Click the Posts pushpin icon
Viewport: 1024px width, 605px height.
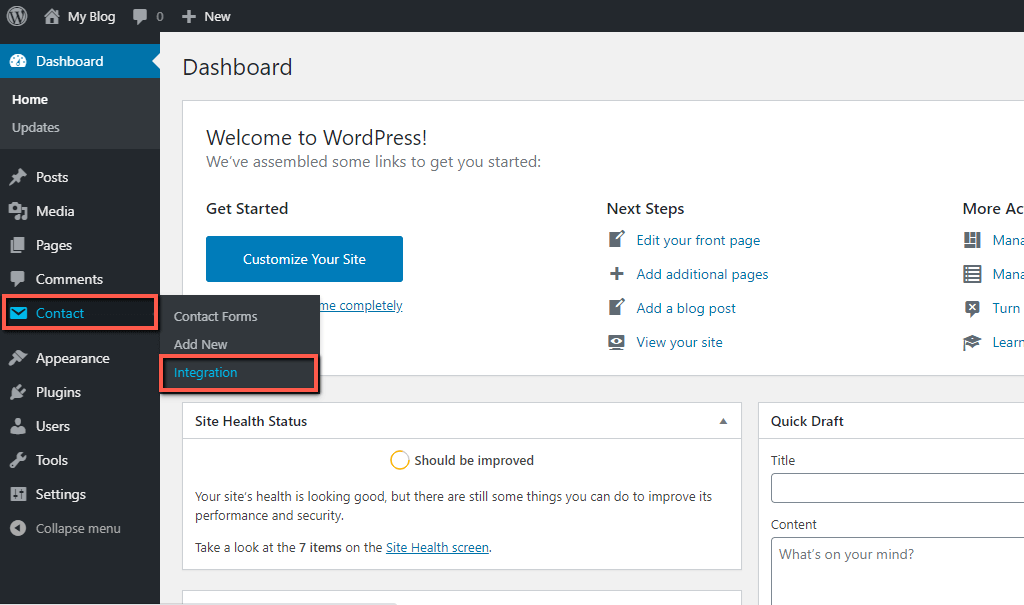18,177
